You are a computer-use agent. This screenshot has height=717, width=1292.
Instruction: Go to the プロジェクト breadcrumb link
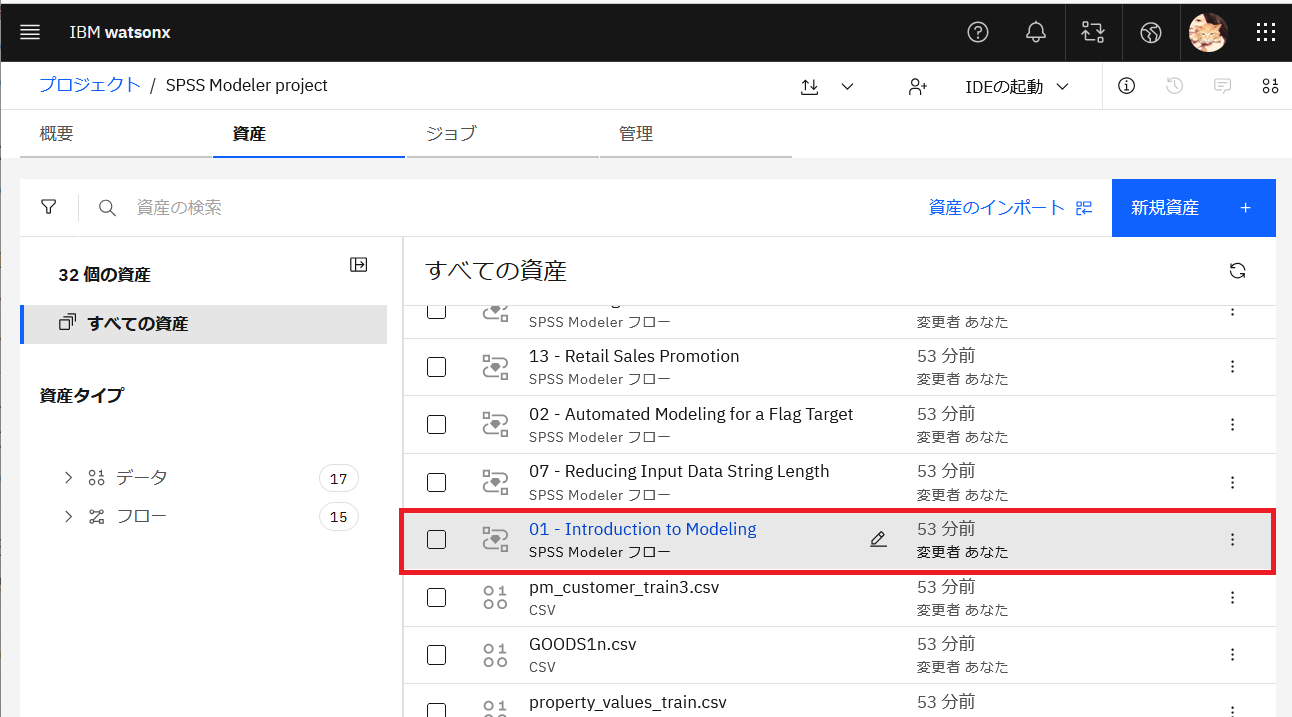[90, 85]
